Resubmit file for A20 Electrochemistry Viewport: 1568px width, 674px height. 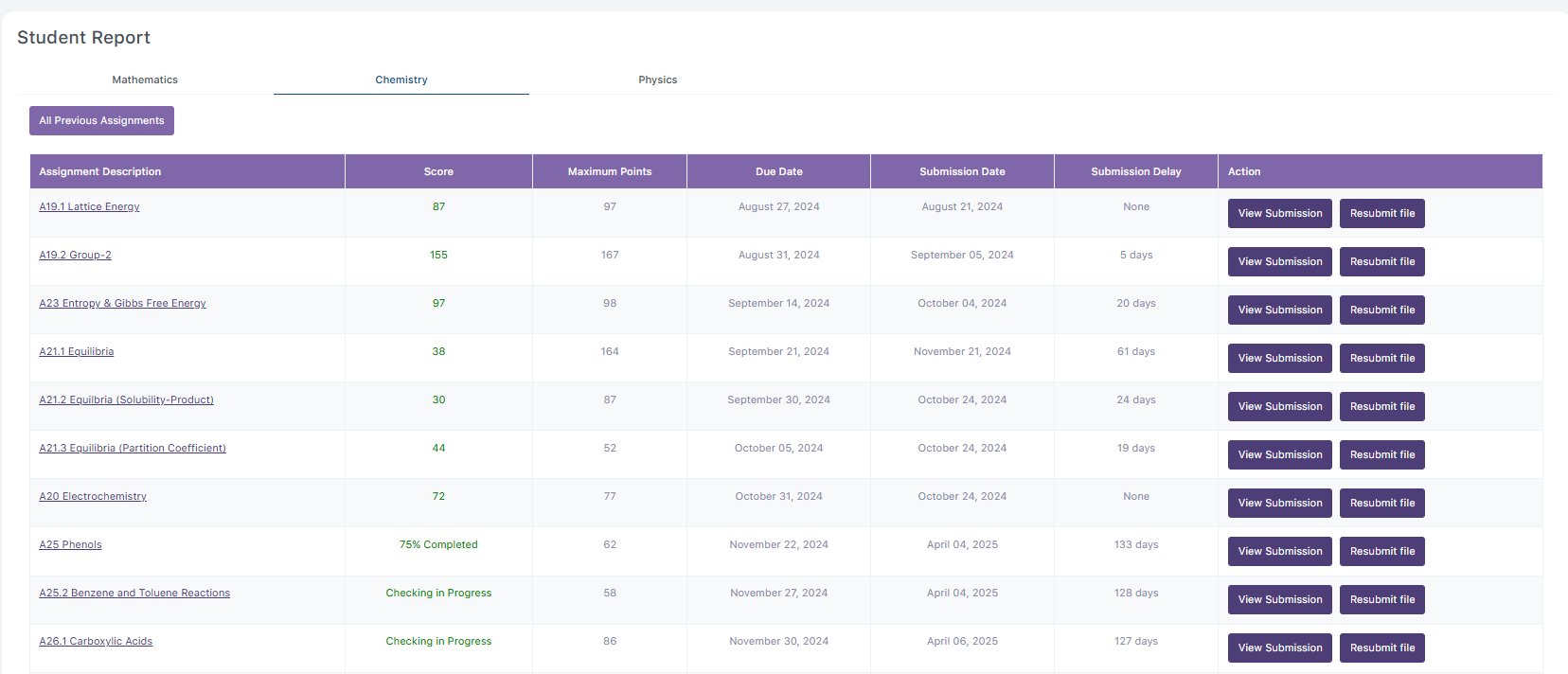point(1381,503)
